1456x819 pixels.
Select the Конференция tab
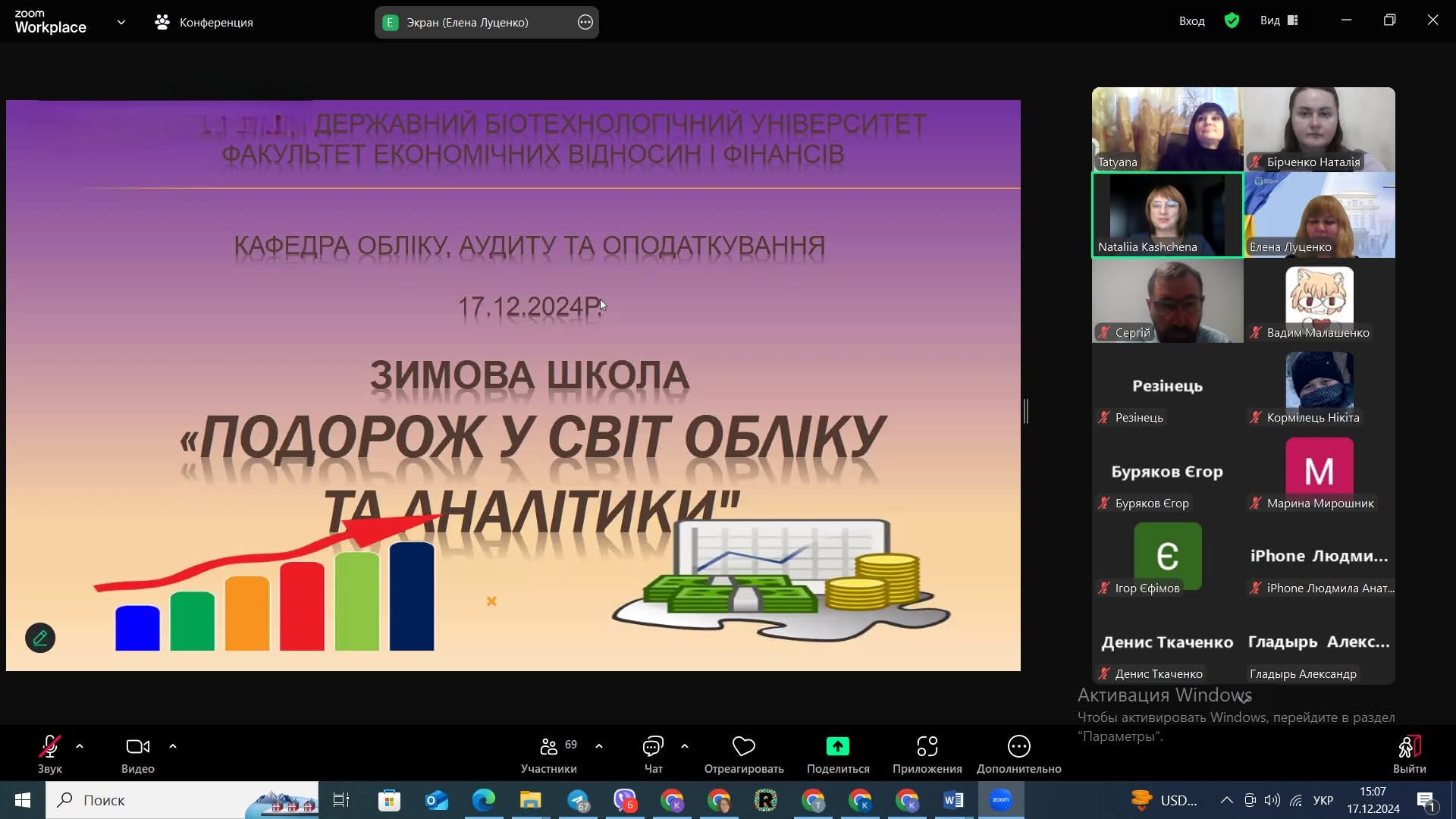click(x=204, y=22)
